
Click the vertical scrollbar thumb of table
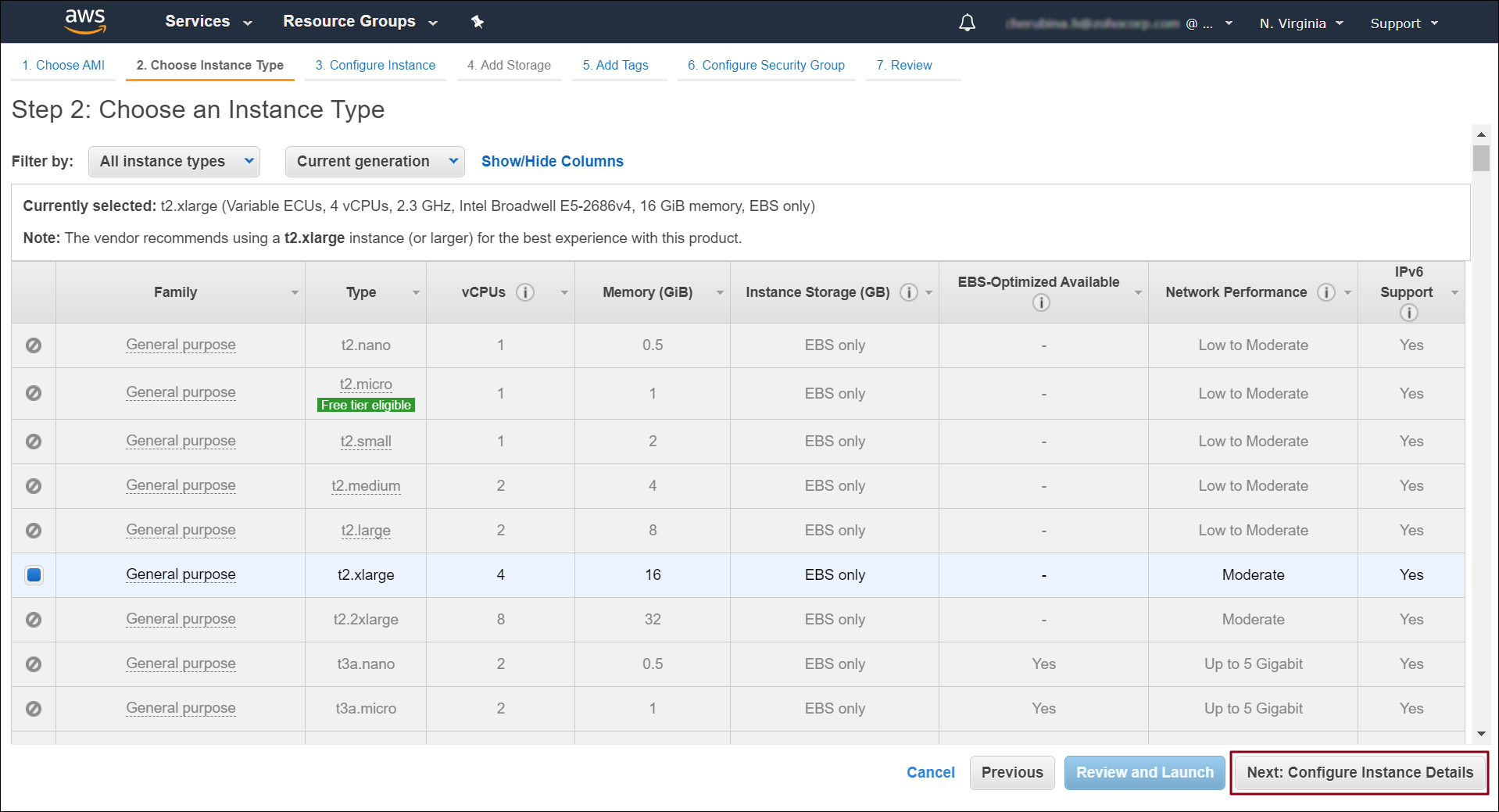[1481, 158]
